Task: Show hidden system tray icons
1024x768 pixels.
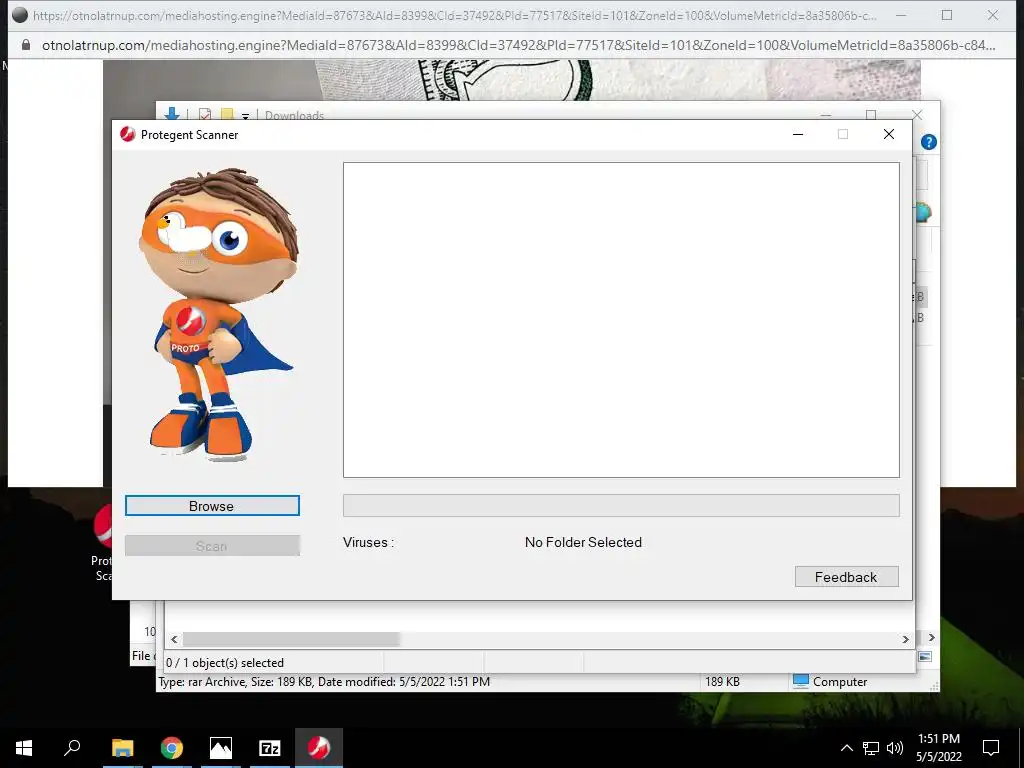Action: point(846,748)
